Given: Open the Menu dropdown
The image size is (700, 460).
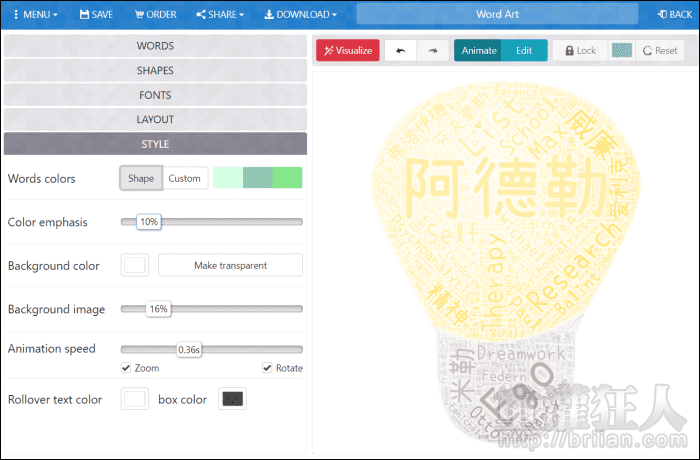Looking at the screenshot, I should [34, 15].
